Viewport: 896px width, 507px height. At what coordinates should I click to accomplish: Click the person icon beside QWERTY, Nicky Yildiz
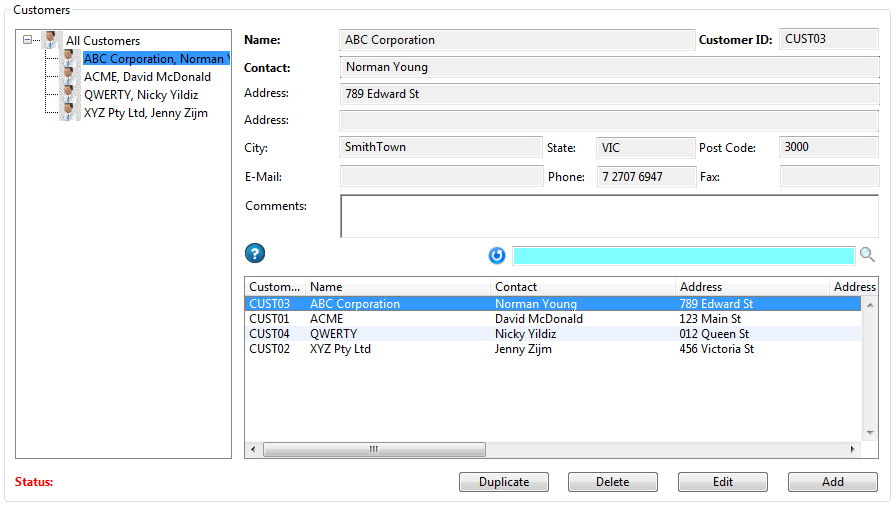tap(69, 95)
